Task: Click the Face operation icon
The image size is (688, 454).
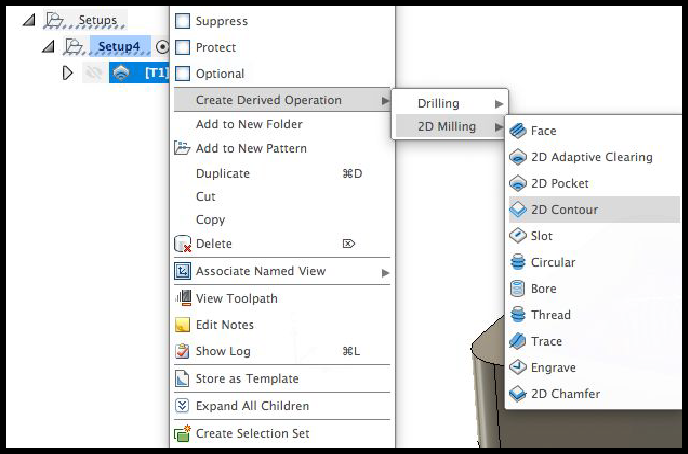Action: click(518, 131)
